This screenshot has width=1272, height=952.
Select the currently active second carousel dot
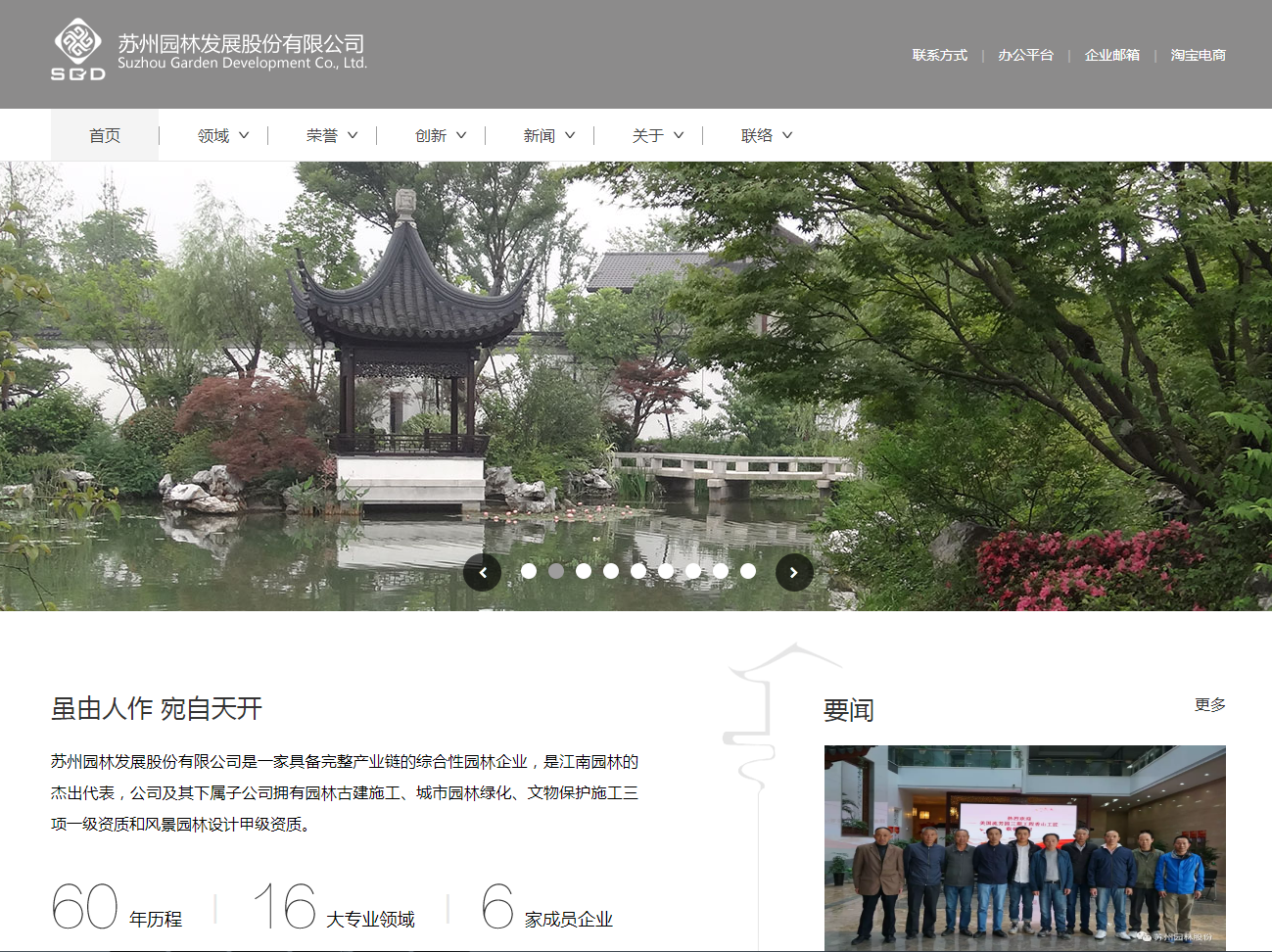click(x=556, y=571)
